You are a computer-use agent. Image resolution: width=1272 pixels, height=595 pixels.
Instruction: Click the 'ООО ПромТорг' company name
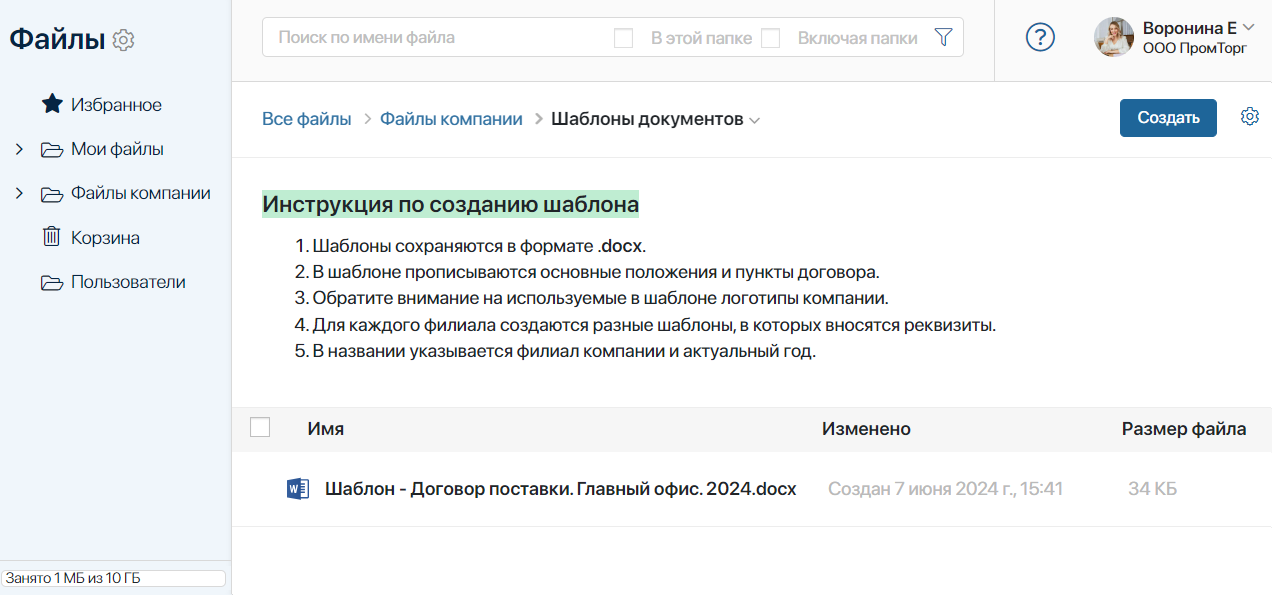[x=1195, y=47]
